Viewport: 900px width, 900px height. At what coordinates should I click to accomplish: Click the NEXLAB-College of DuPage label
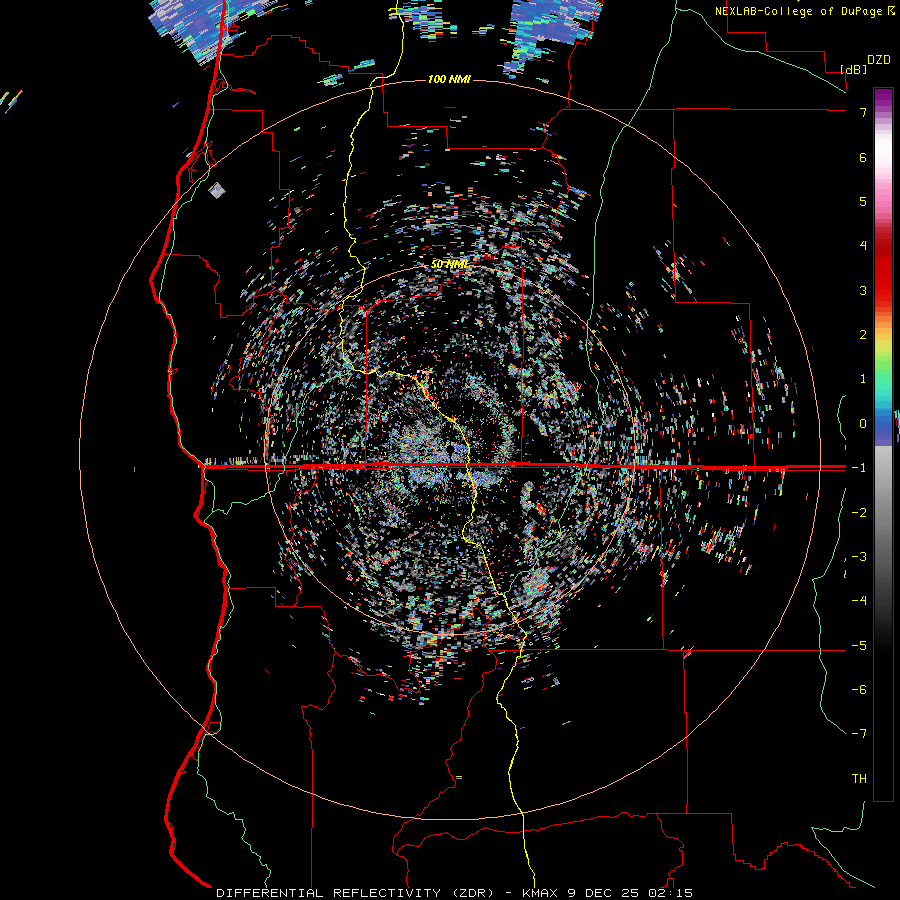799,11
